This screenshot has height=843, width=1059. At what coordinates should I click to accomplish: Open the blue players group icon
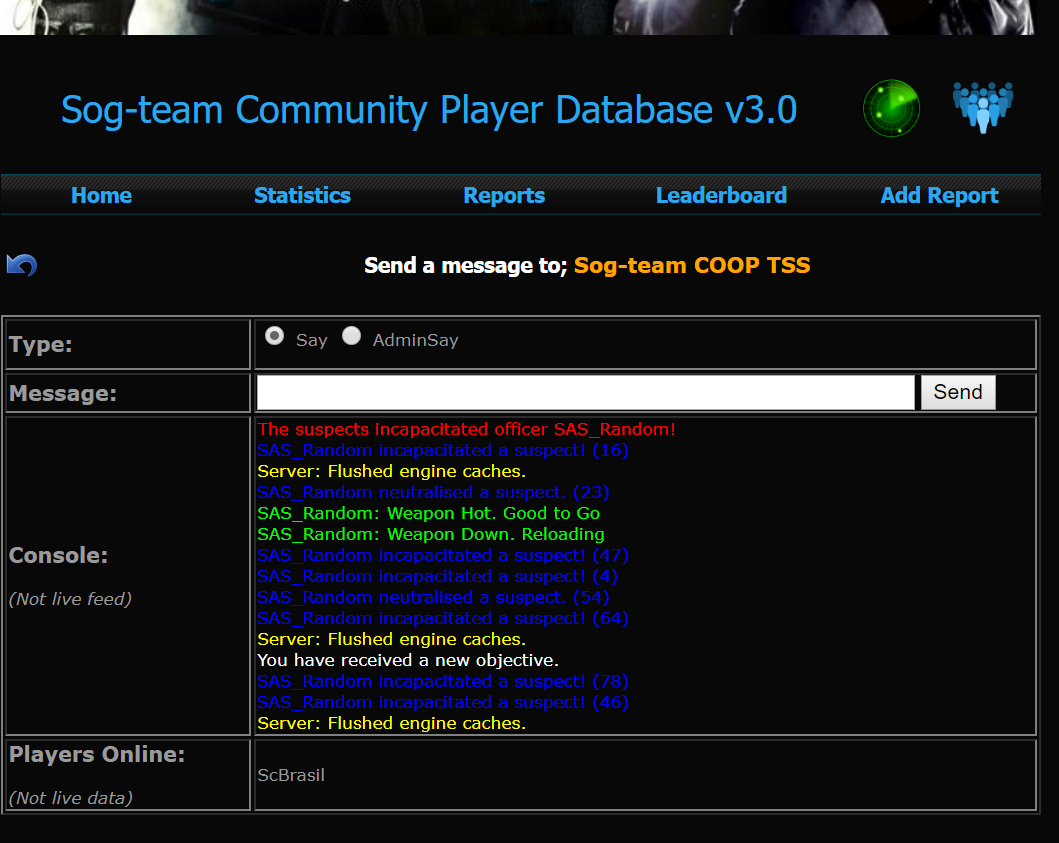pyautogui.click(x=982, y=107)
